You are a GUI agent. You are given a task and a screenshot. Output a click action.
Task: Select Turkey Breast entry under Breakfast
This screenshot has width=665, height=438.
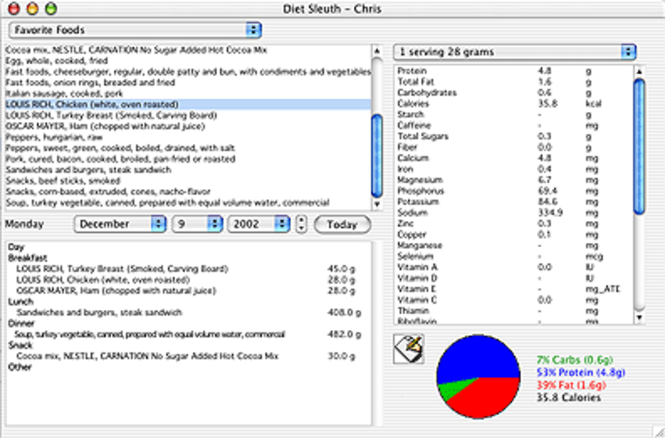189,269
